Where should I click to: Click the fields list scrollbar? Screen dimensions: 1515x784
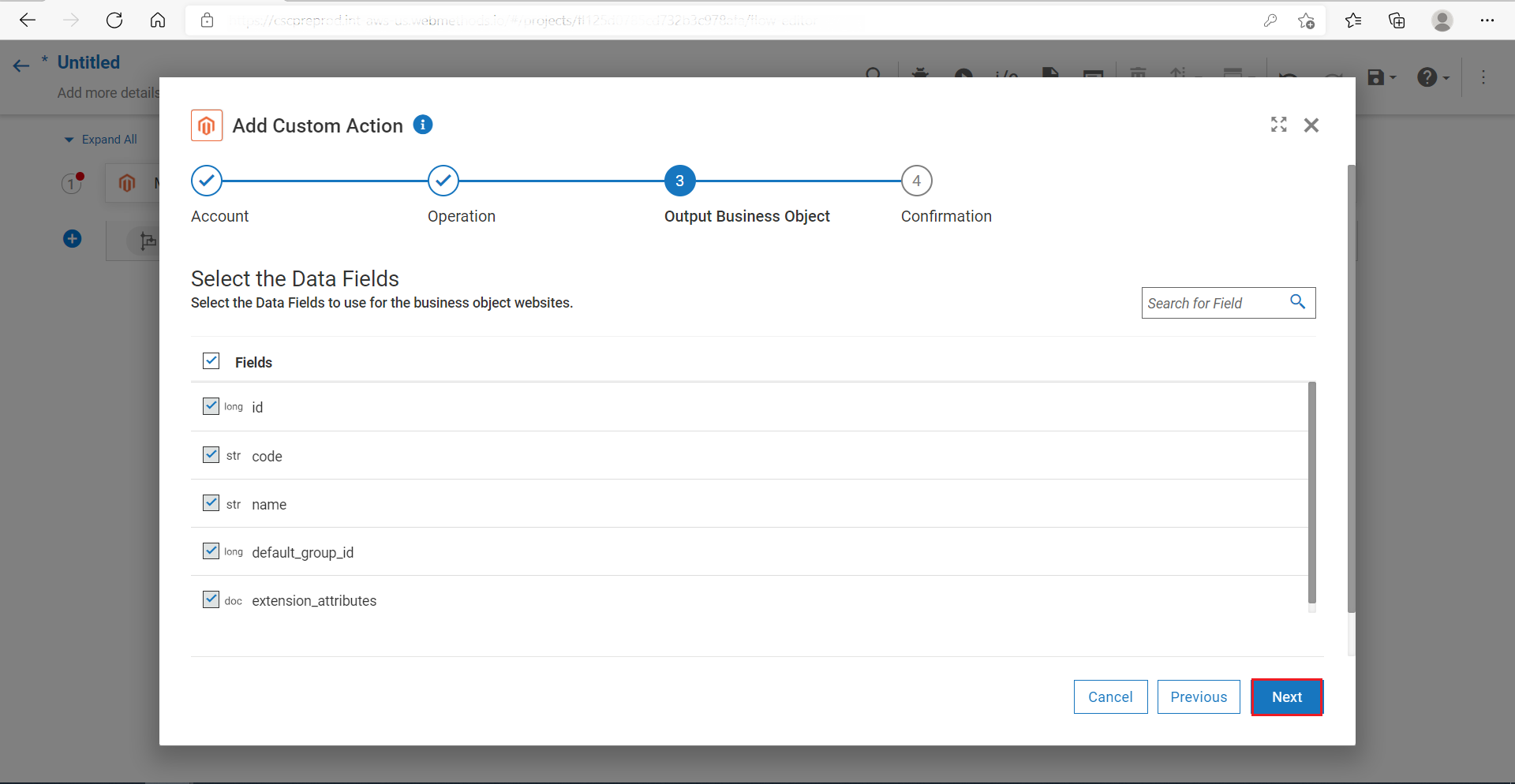(1312, 493)
